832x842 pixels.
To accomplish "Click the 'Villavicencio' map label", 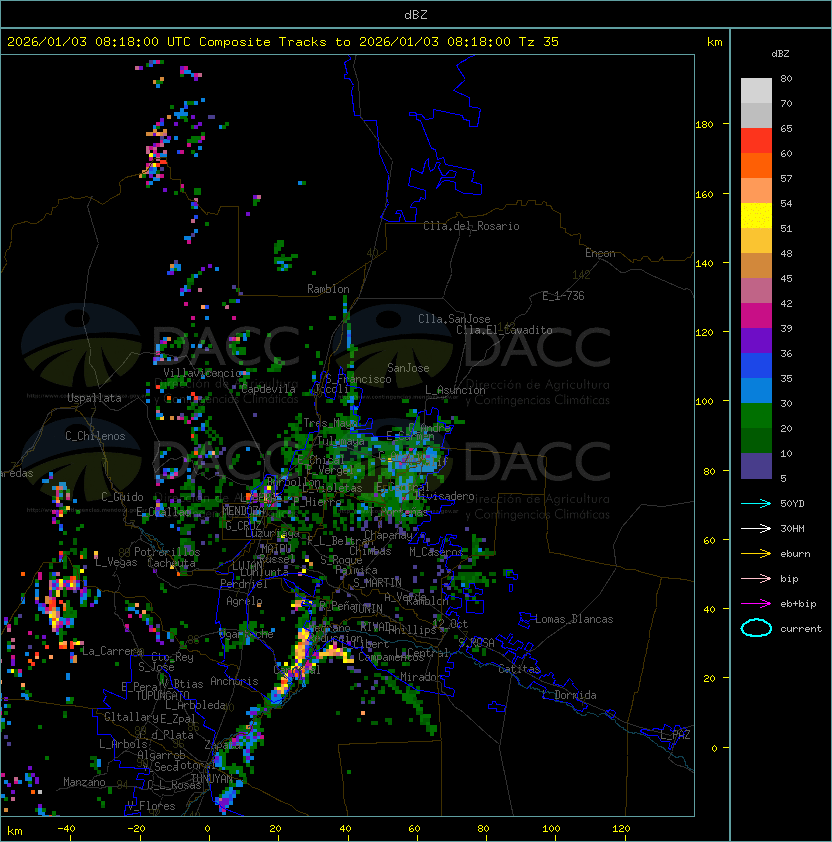I will click(204, 373).
